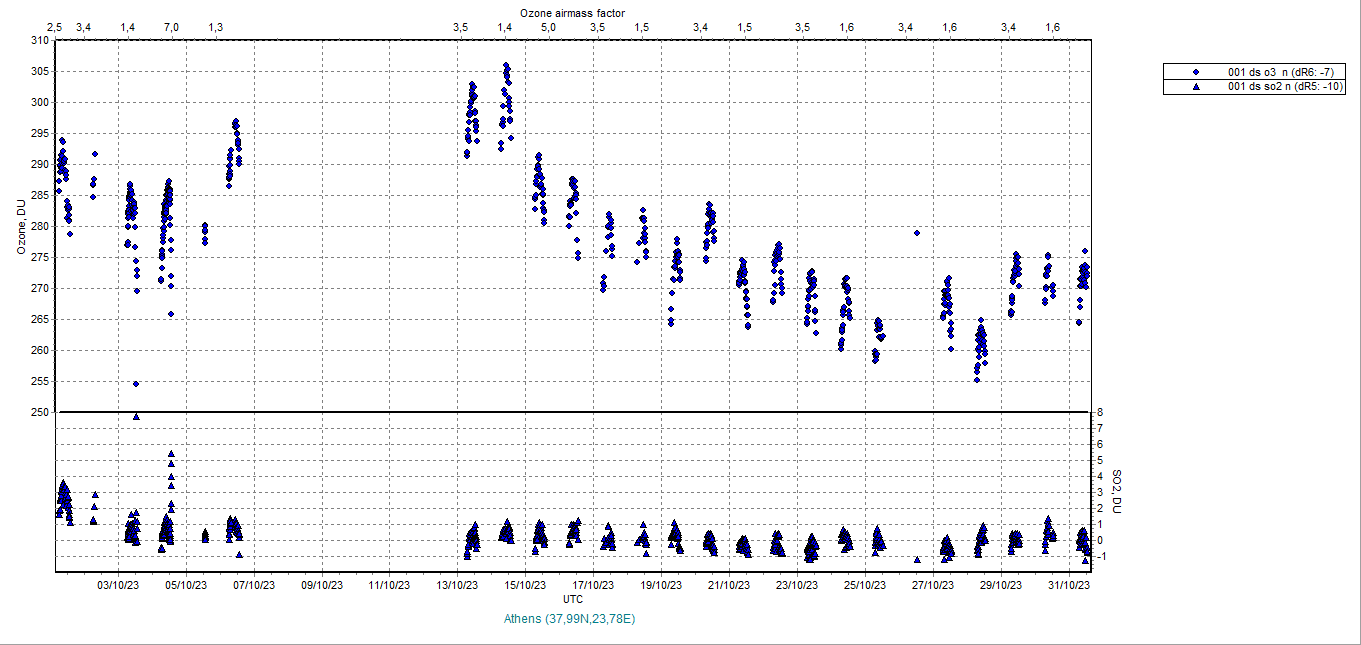Click the 'UTC' bottom axis title
Image resolution: width=1361 pixels, height=645 pixels.
tap(573, 599)
